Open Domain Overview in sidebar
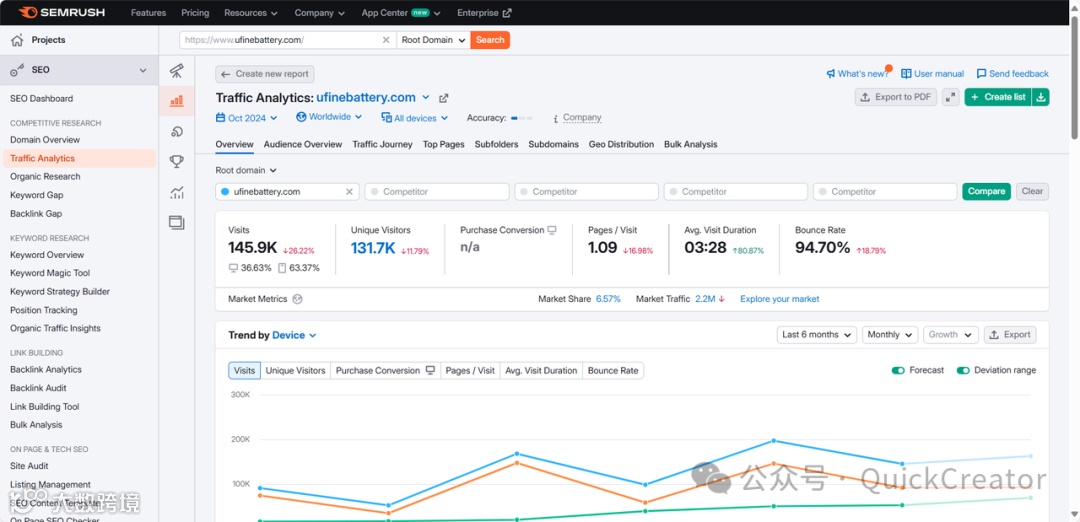The height and width of the screenshot is (522, 1080). tap(45, 140)
